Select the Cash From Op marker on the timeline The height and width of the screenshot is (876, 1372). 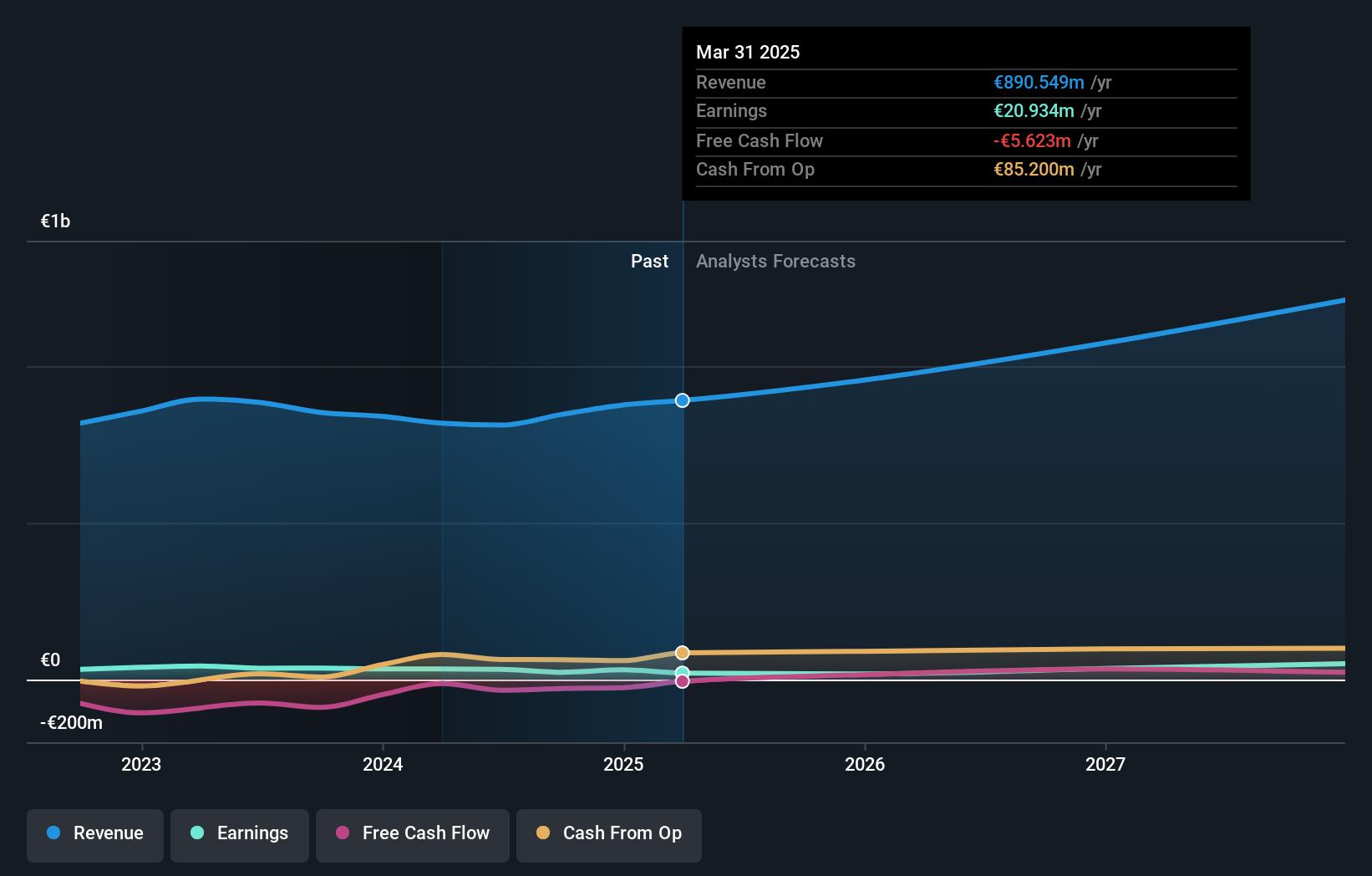coord(682,653)
